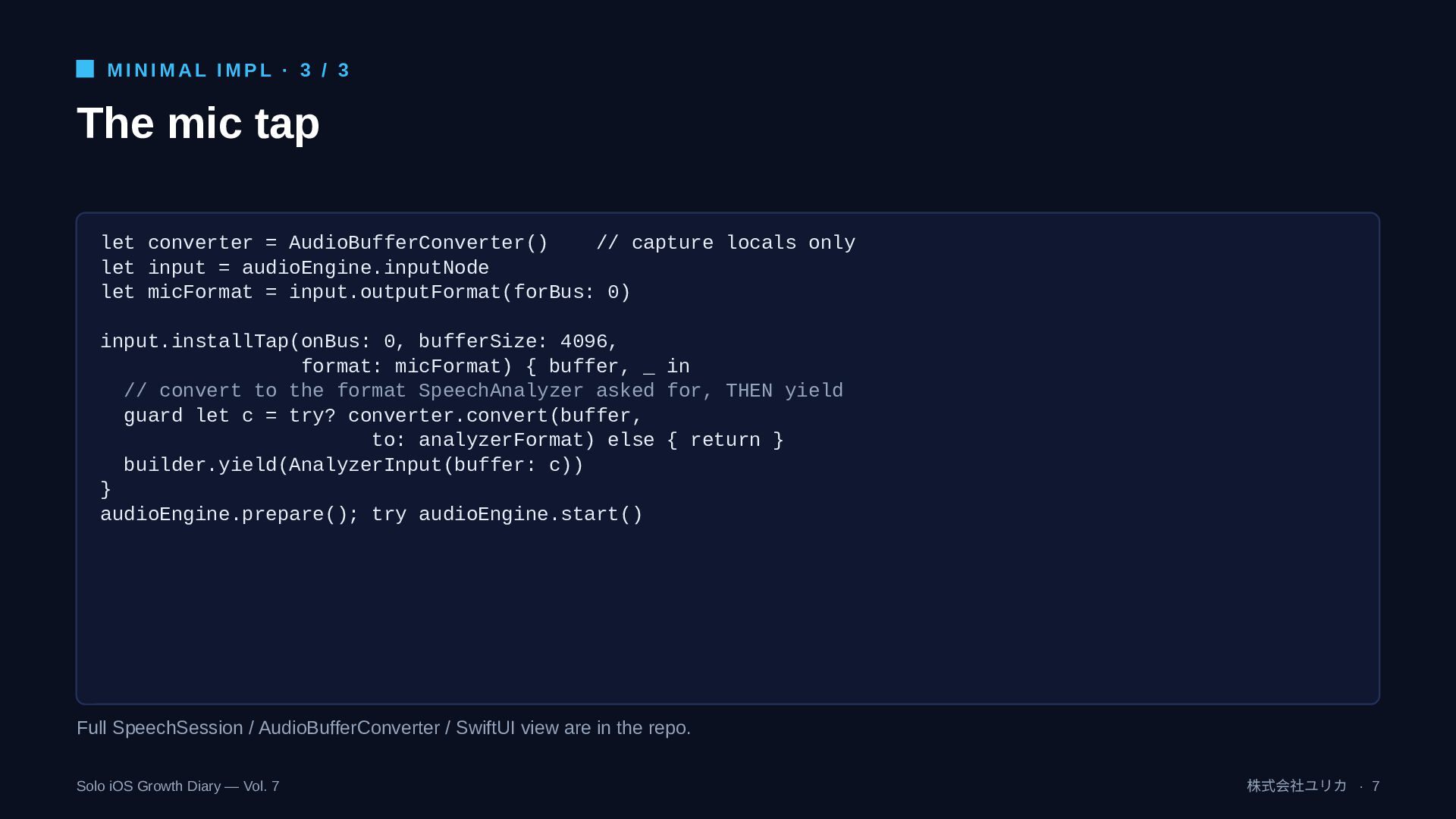Click the input.installTap call line
Screen dimensions: 1456x819
point(359,341)
